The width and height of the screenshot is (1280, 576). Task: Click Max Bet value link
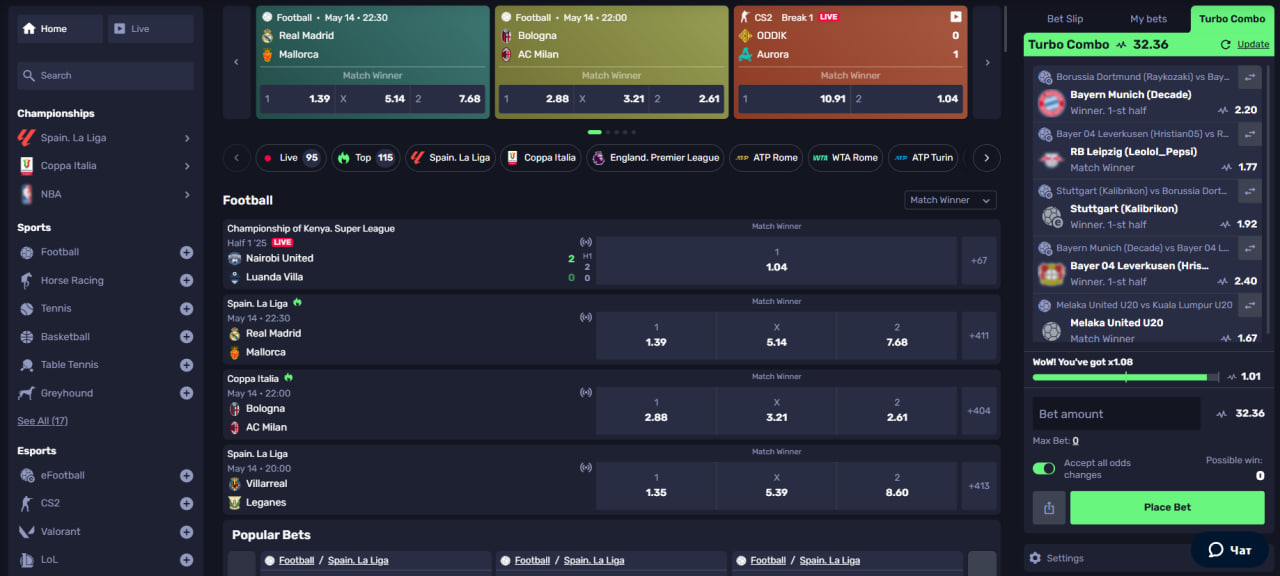coord(1075,441)
